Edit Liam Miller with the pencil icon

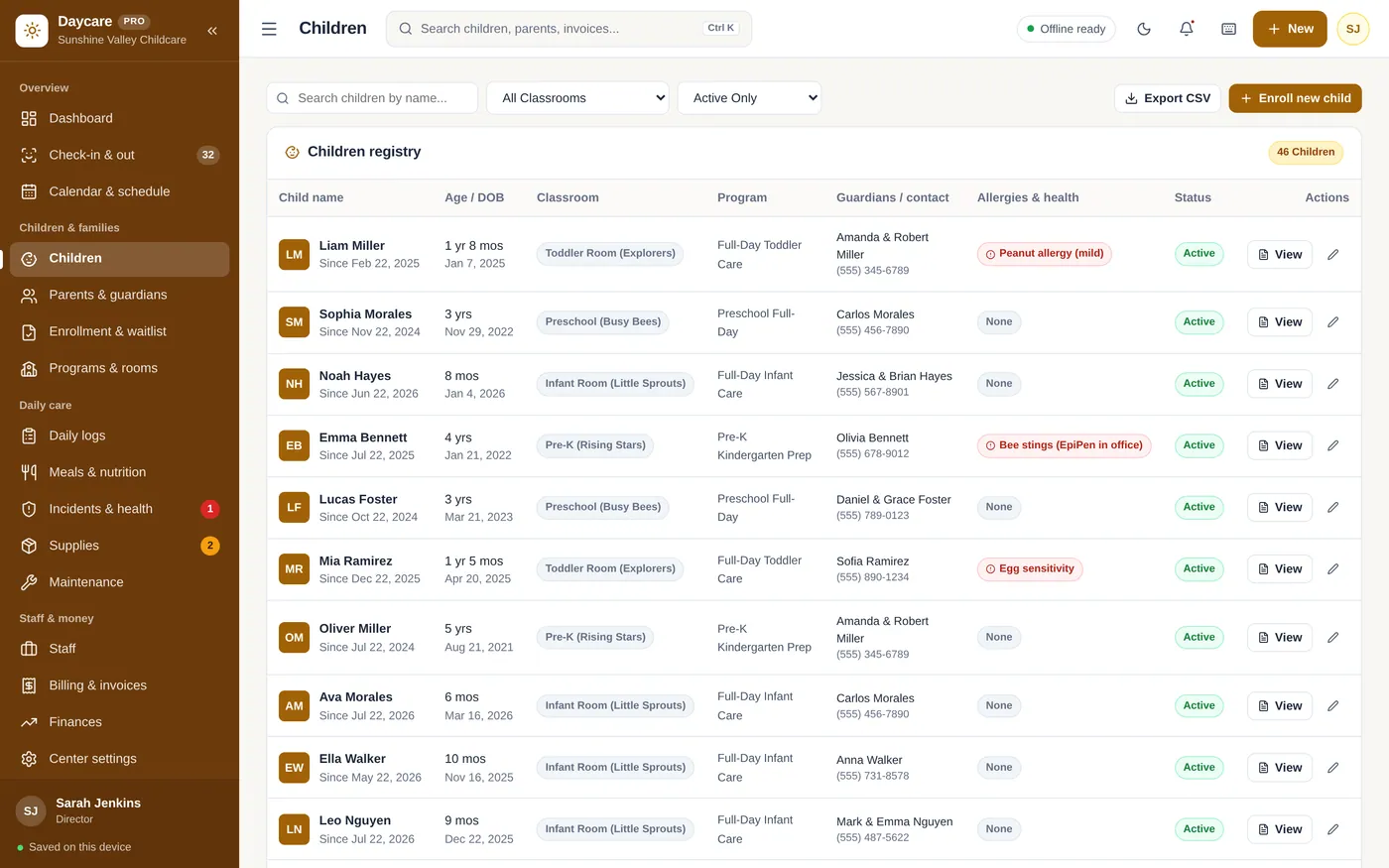click(x=1333, y=255)
